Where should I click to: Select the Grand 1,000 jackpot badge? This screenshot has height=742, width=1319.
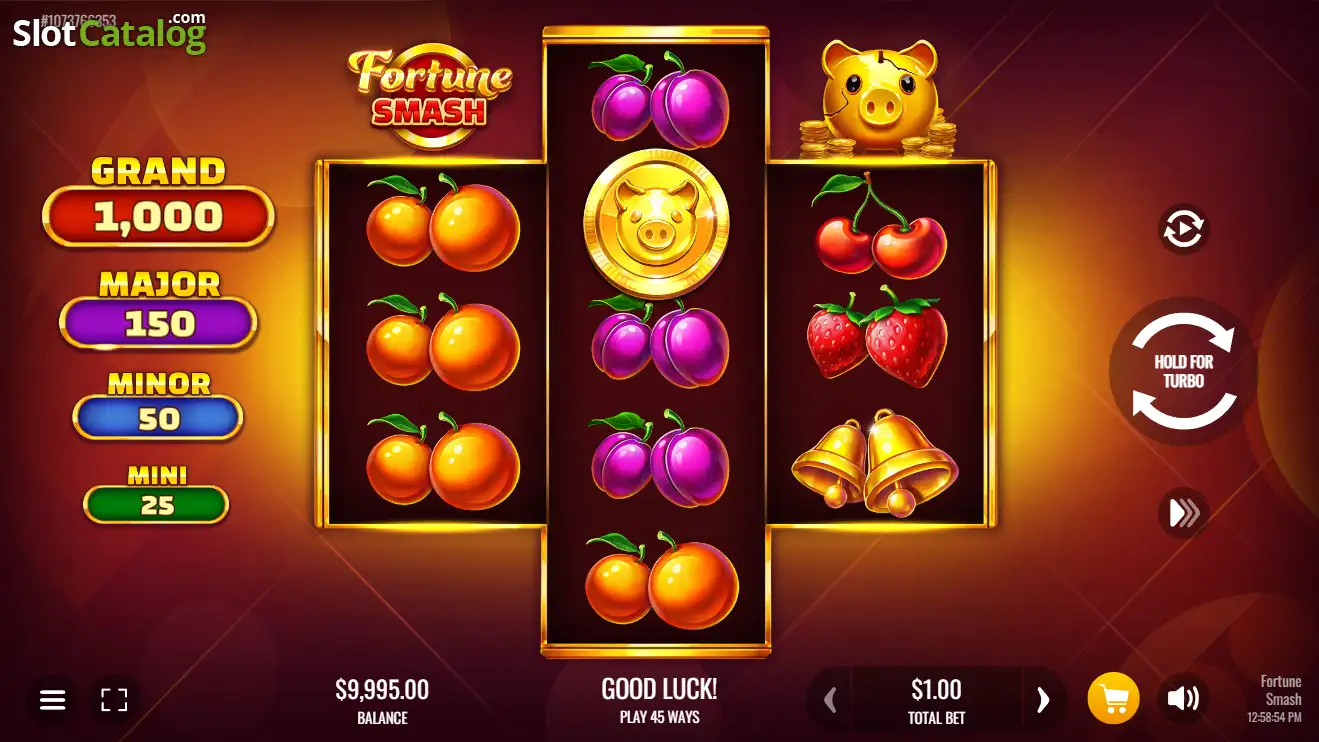click(158, 201)
